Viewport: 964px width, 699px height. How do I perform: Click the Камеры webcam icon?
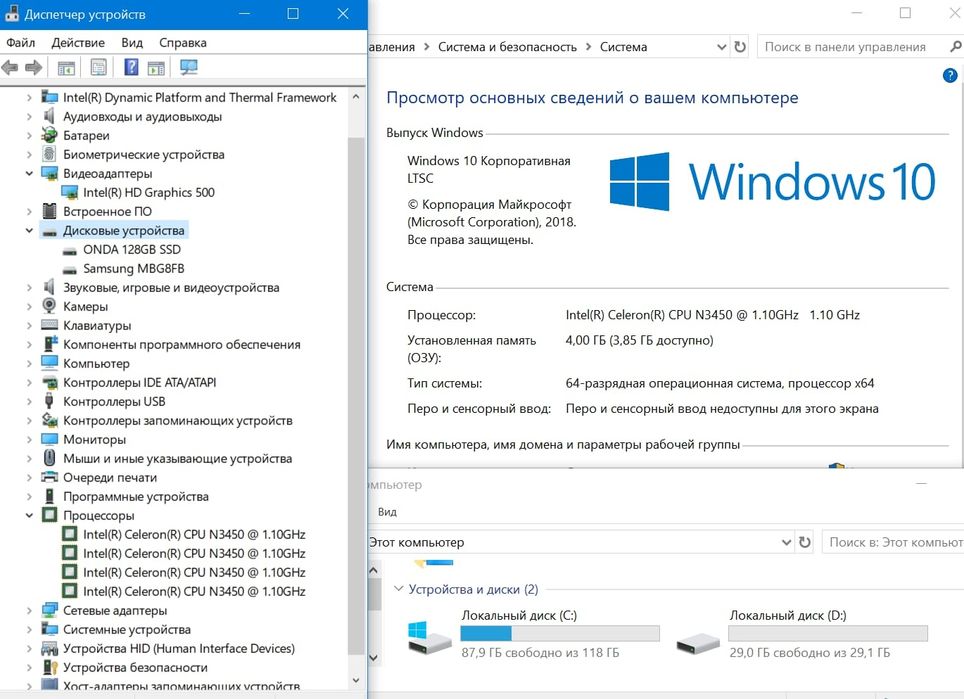pyautogui.click(x=49, y=306)
